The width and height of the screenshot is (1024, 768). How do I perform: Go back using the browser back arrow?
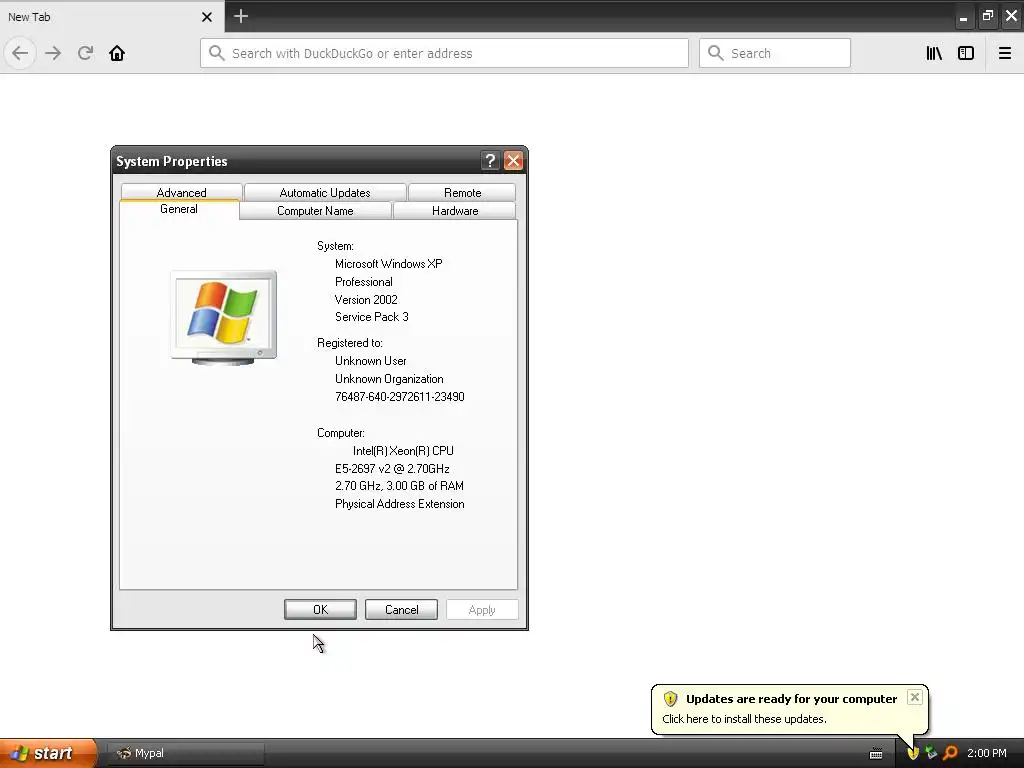point(20,53)
